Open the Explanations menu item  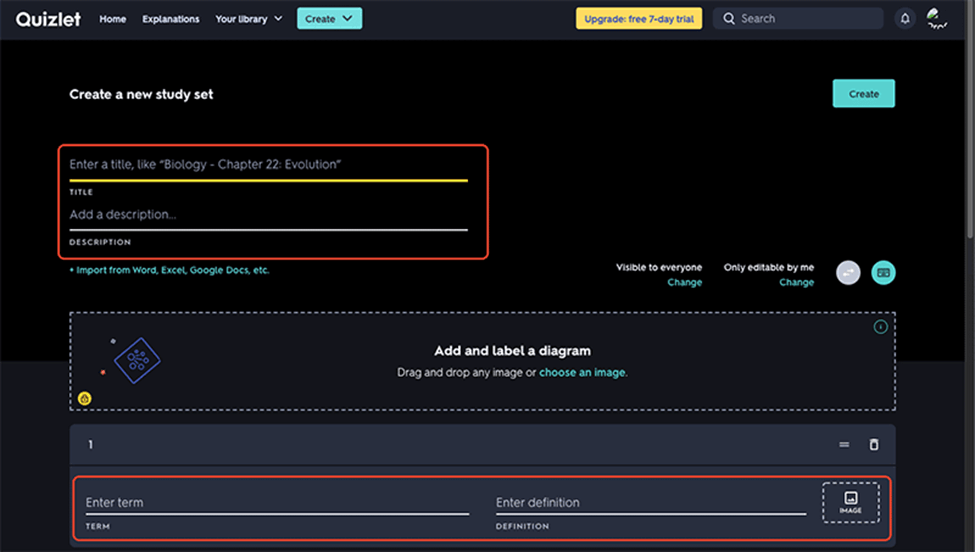point(171,19)
